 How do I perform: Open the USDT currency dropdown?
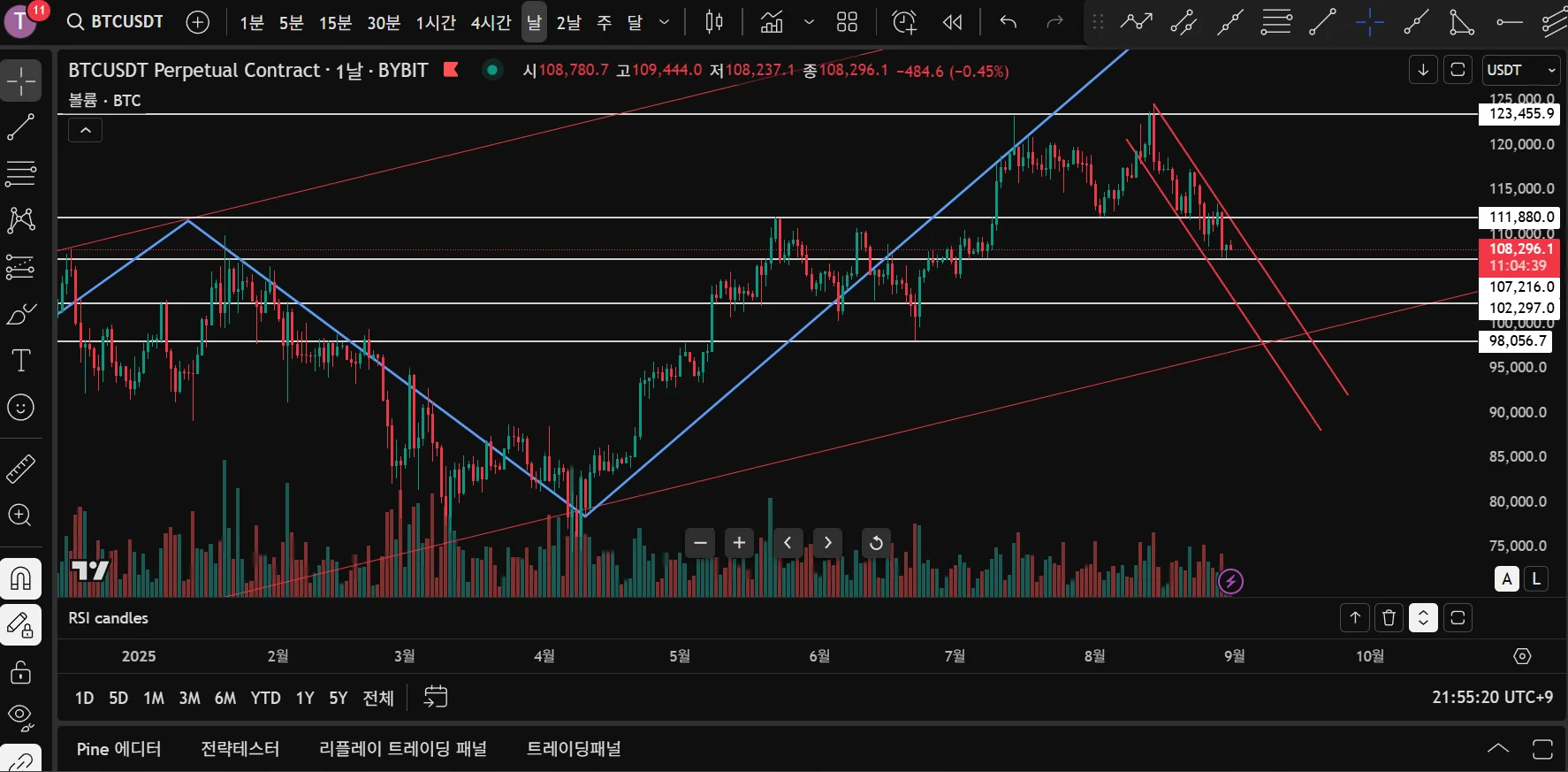click(x=1522, y=70)
